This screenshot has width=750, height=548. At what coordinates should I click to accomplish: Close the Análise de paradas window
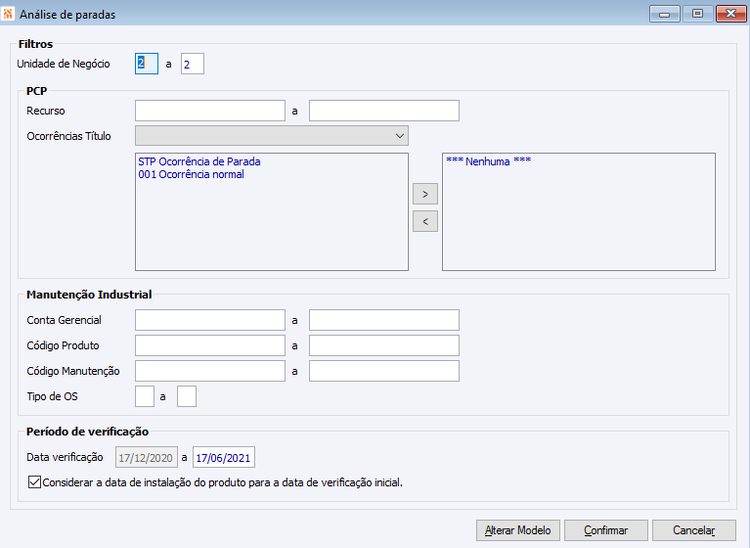731,14
